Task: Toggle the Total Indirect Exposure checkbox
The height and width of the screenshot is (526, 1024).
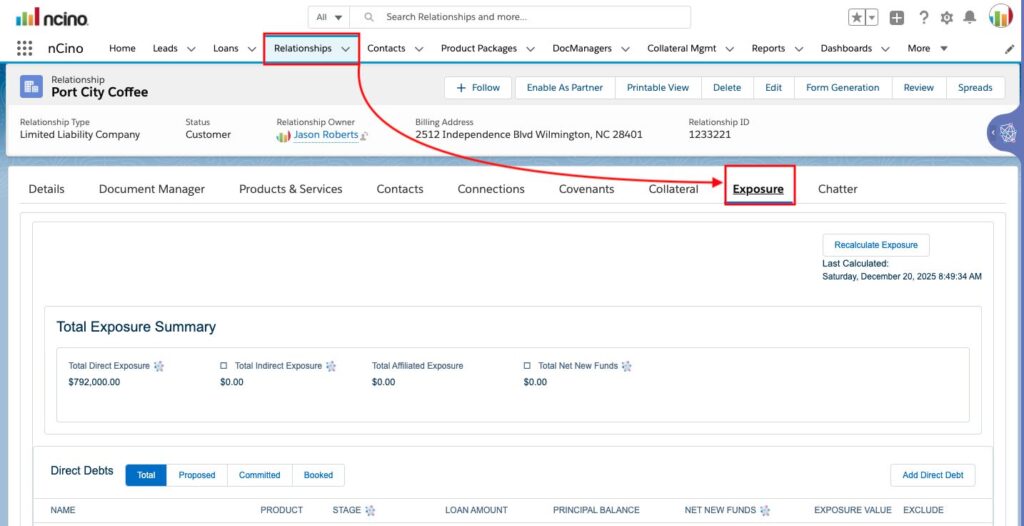Action: 224,366
